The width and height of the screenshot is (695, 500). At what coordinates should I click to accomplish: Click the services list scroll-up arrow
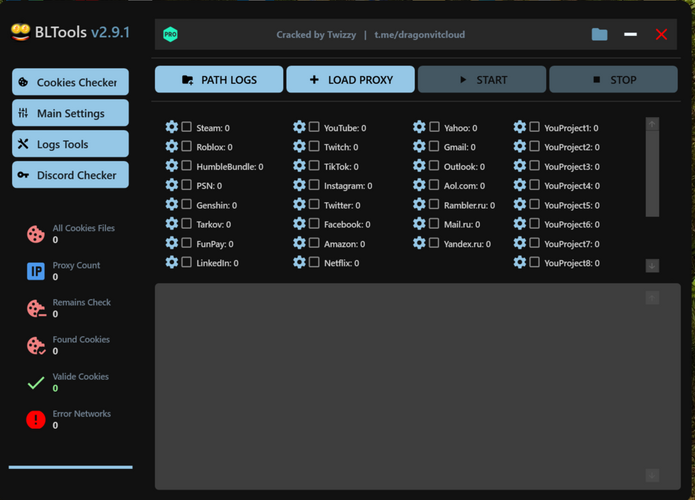pos(652,125)
